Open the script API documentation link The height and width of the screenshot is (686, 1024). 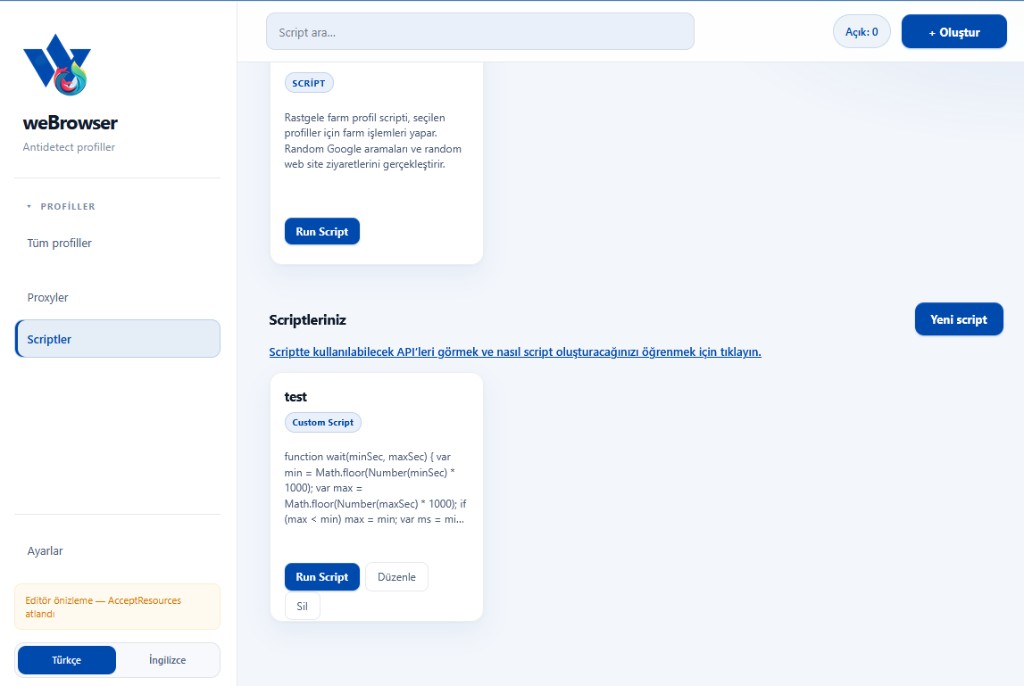point(515,351)
